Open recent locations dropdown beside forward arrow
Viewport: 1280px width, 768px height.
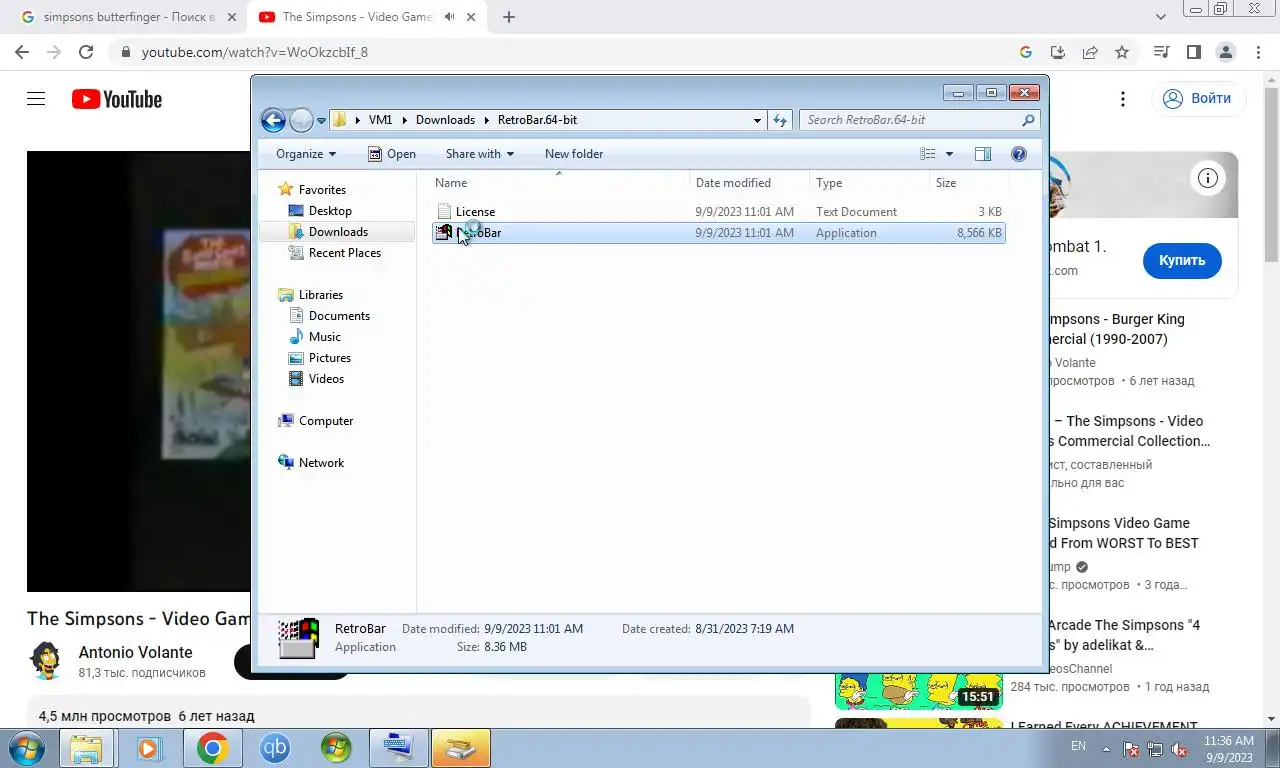tap(321, 120)
